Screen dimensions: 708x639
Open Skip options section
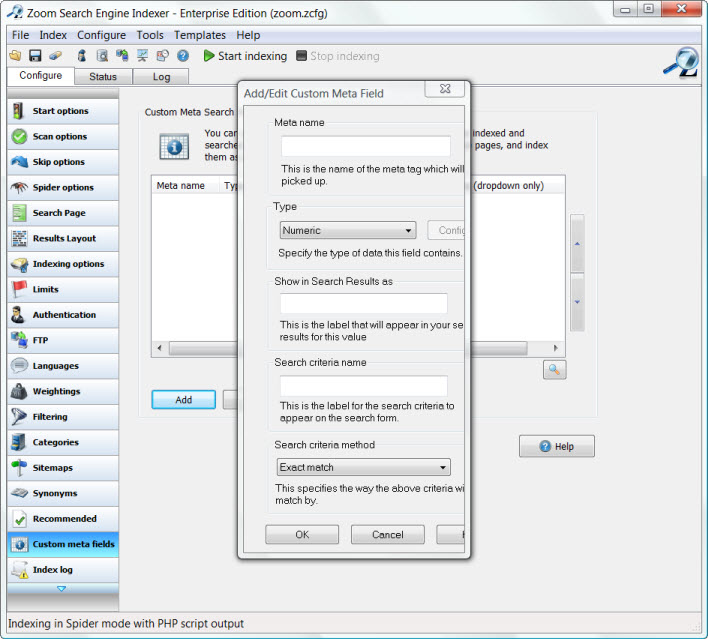(63, 162)
